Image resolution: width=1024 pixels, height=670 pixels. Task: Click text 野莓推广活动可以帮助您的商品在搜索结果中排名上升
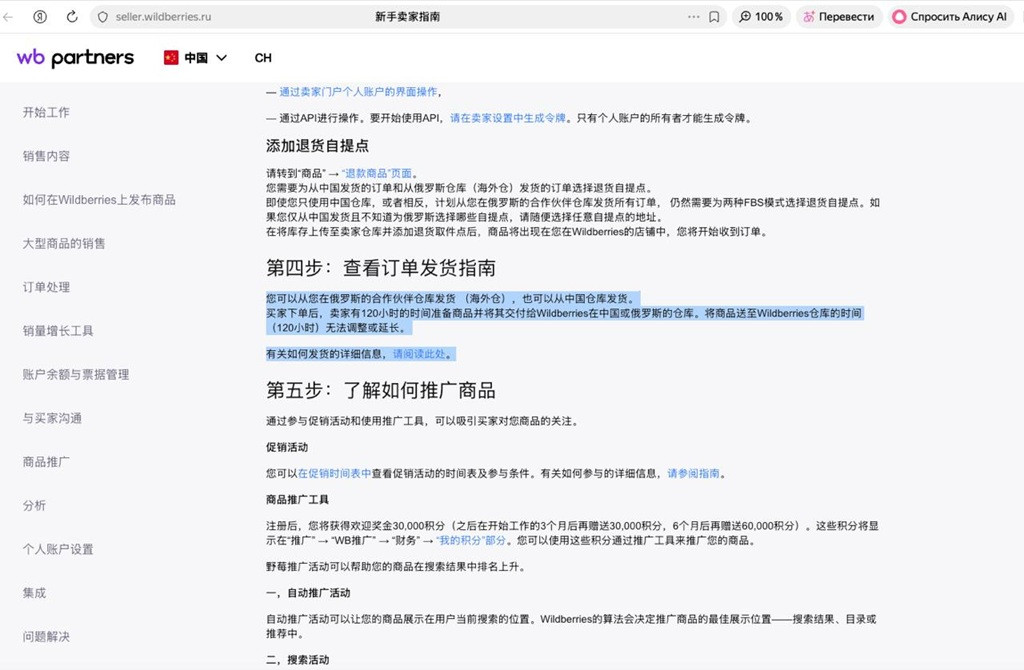(x=394, y=567)
